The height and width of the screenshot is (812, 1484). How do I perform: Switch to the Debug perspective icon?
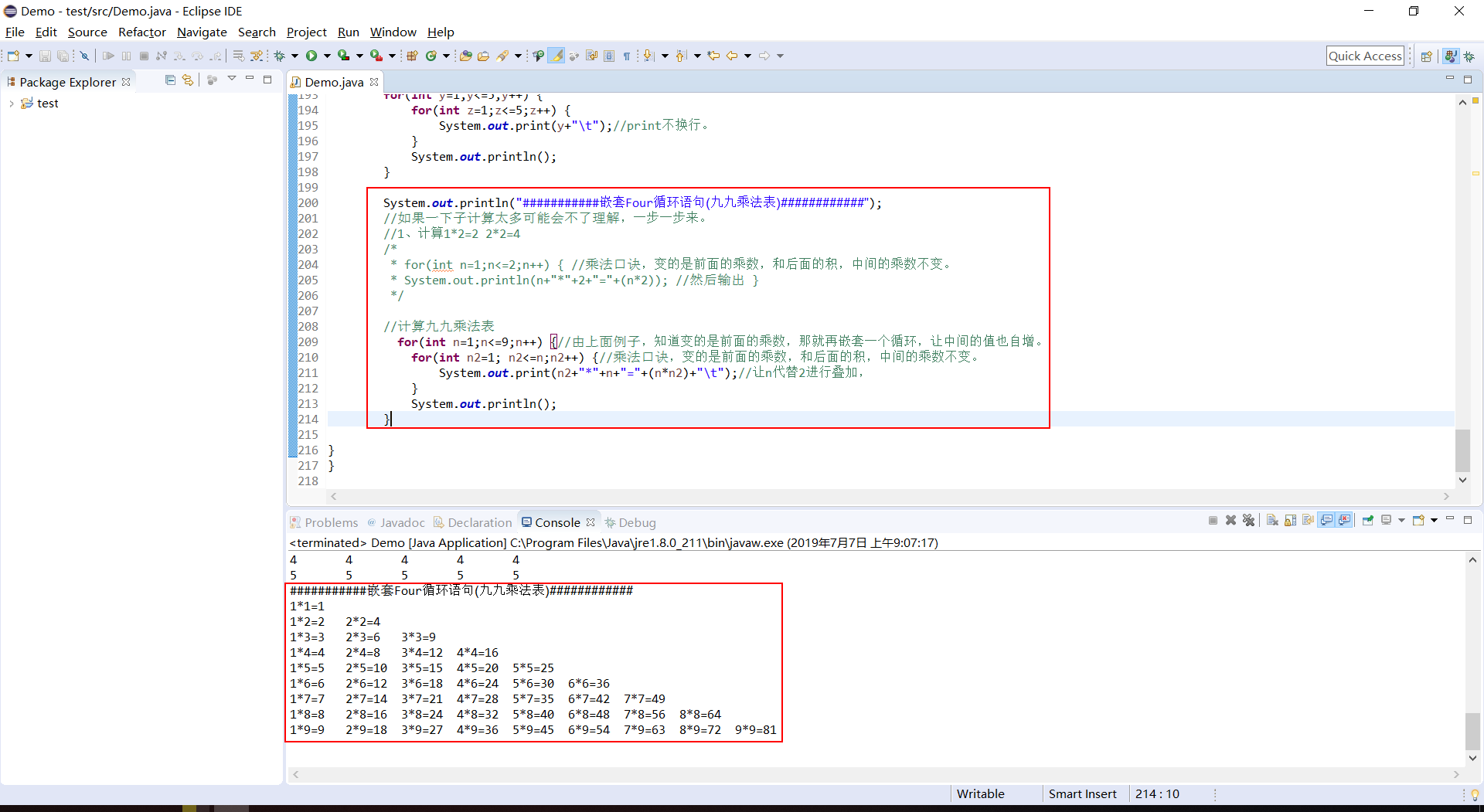tap(1469, 56)
